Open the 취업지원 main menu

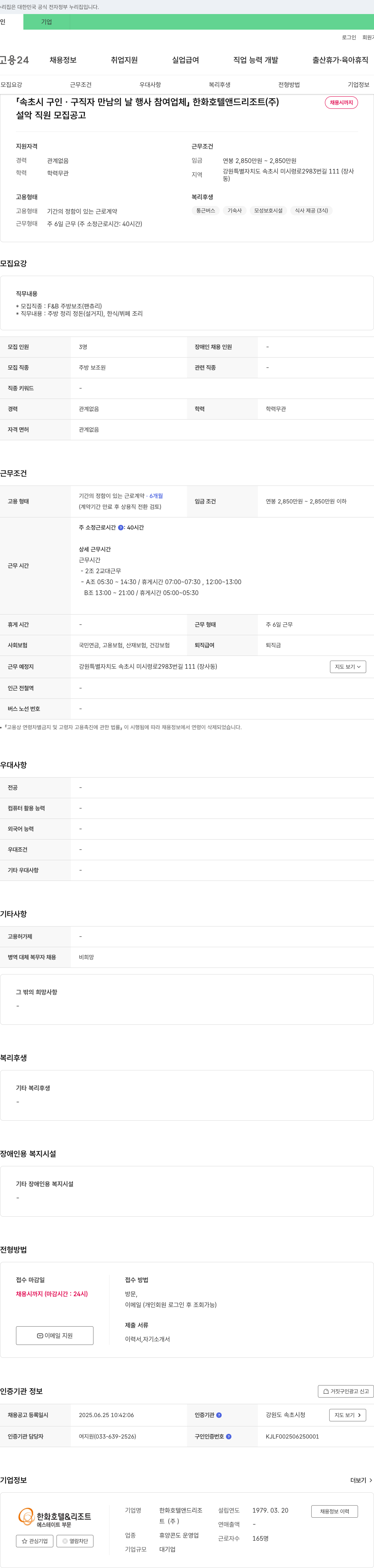(x=124, y=60)
